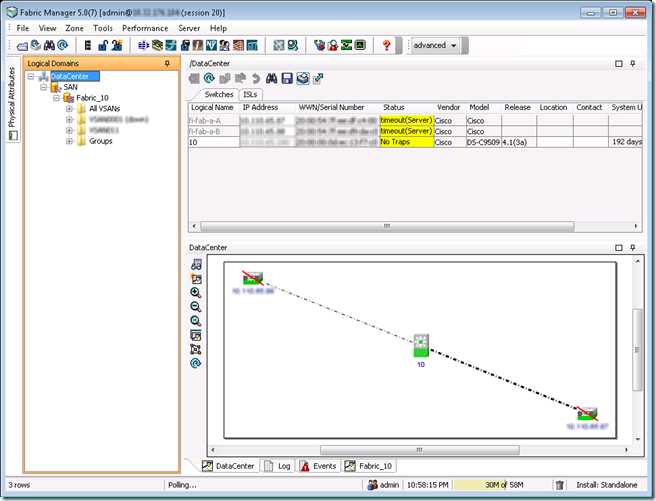The image size is (656, 501).
Task: Click the NV wizard icon in main toolbar
Action: pyautogui.click(x=211, y=45)
